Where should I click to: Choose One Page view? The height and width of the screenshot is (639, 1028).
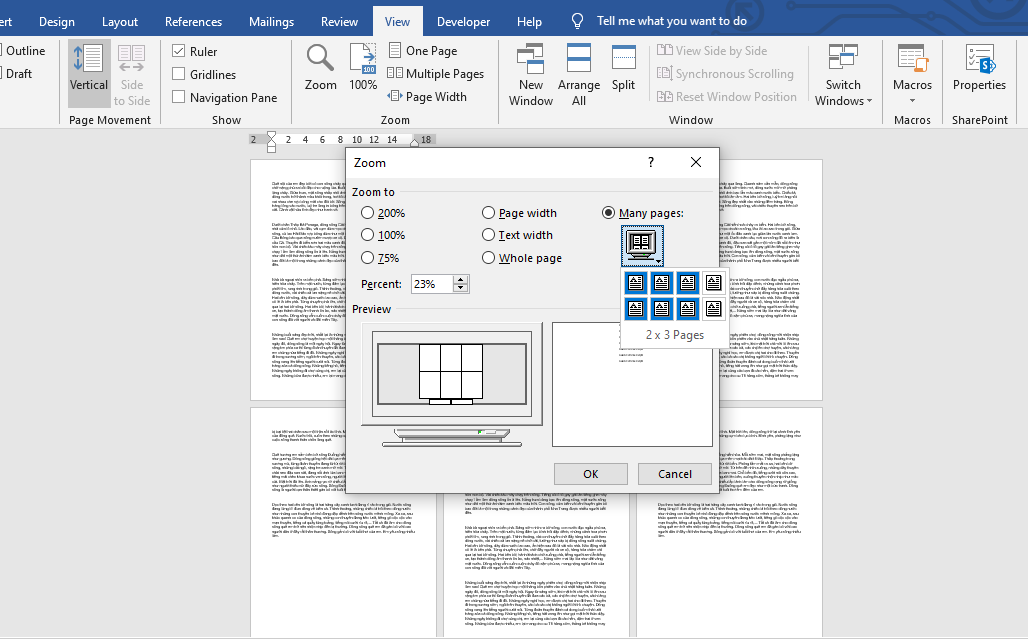point(423,50)
